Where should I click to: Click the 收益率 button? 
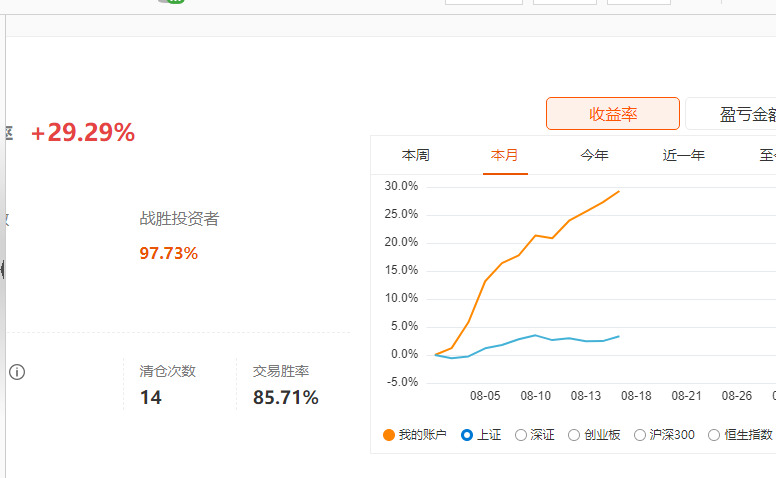613,114
